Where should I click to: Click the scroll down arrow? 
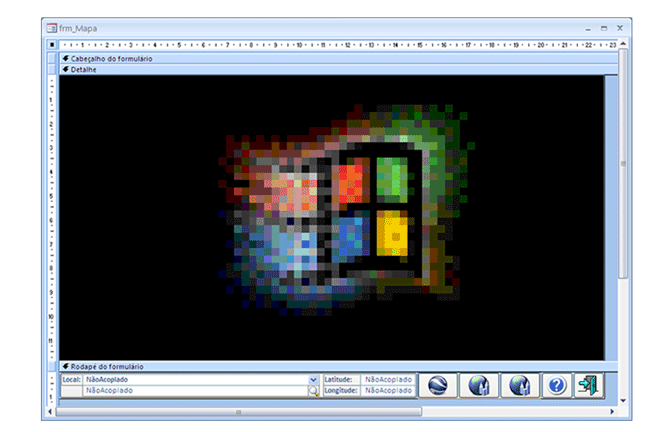pyautogui.click(x=623, y=400)
